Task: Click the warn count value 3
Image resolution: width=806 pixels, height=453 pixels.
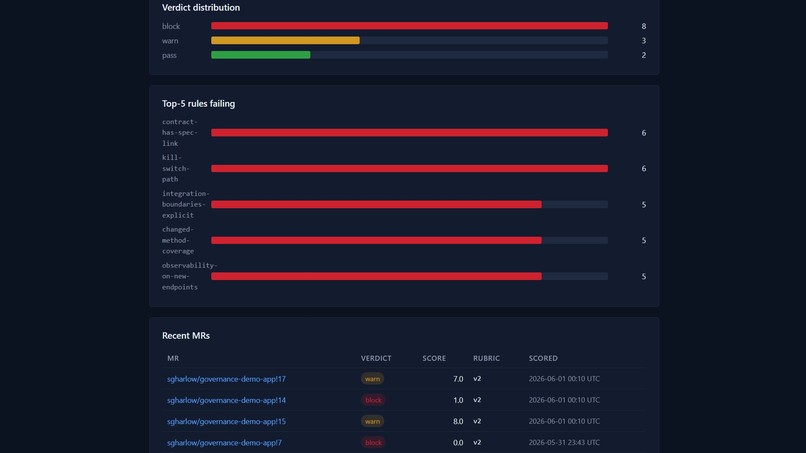Action: click(x=644, y=41)
